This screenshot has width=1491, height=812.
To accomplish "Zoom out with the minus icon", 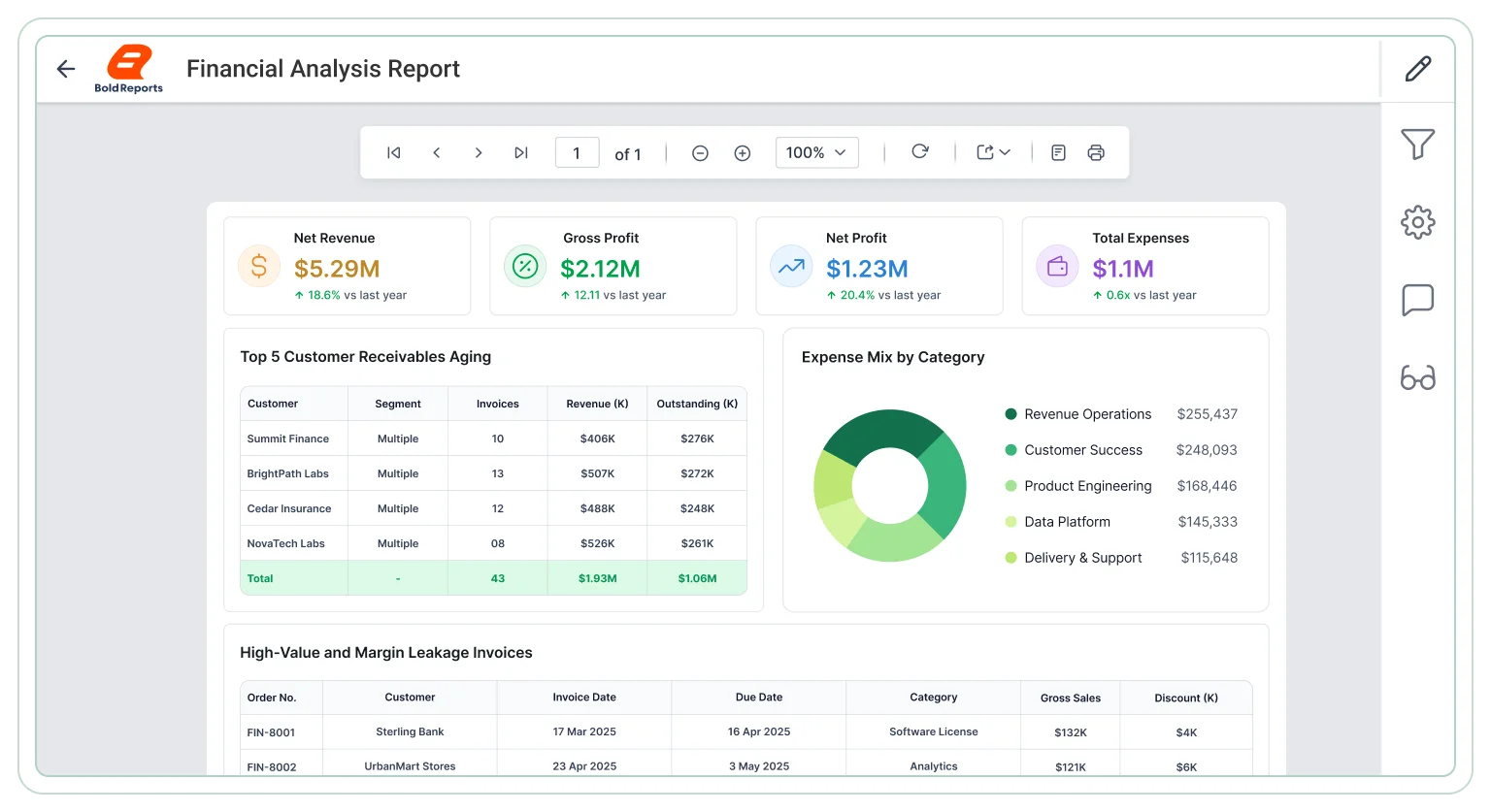I will point(700,153).
